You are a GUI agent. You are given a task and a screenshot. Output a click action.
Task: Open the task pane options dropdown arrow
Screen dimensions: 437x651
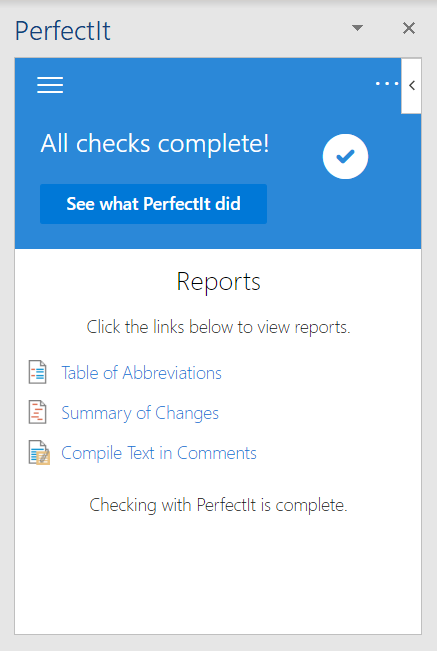(x=357, y=28)
